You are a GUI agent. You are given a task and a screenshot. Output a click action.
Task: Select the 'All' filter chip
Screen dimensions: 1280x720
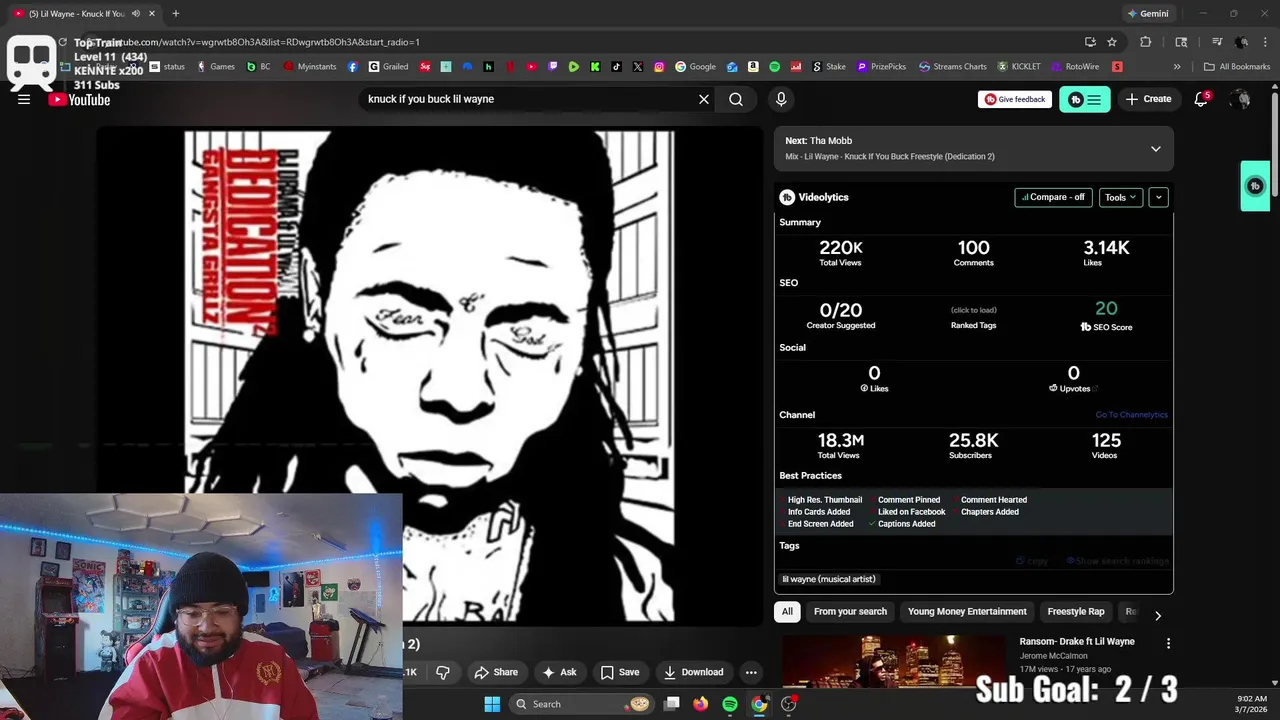787,611
